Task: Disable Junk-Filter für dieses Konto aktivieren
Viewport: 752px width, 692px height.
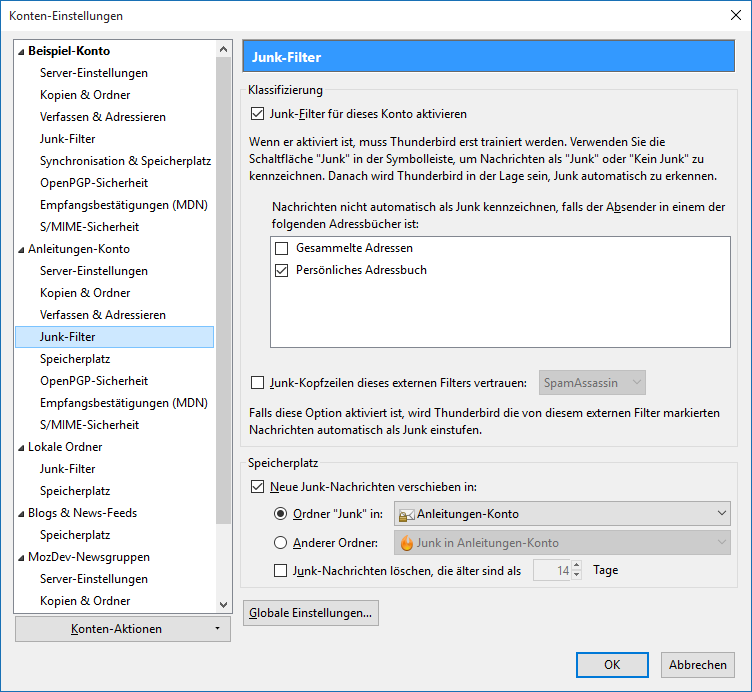Action: click(x=258, y=114)
